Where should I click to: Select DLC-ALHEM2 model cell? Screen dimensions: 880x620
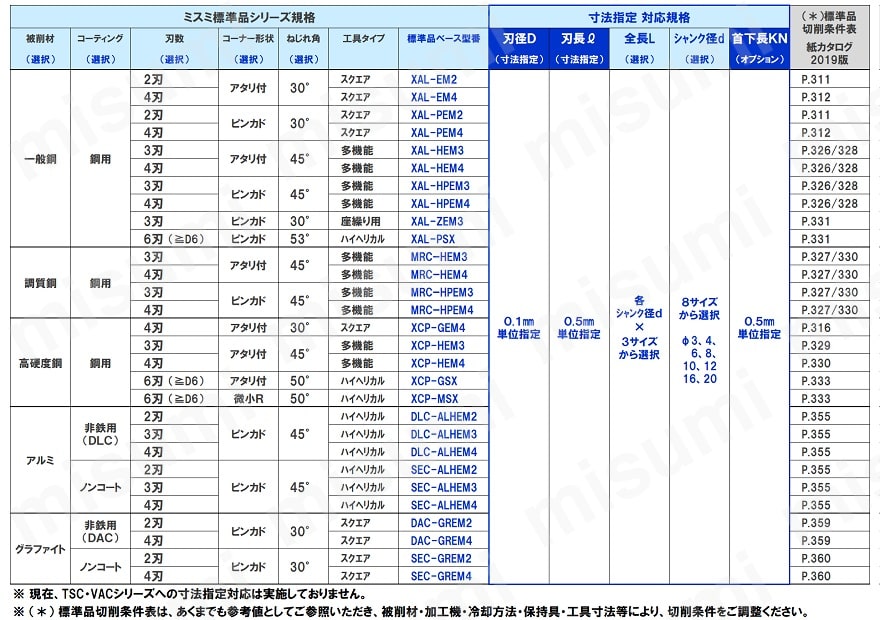[x=443, y=417]
